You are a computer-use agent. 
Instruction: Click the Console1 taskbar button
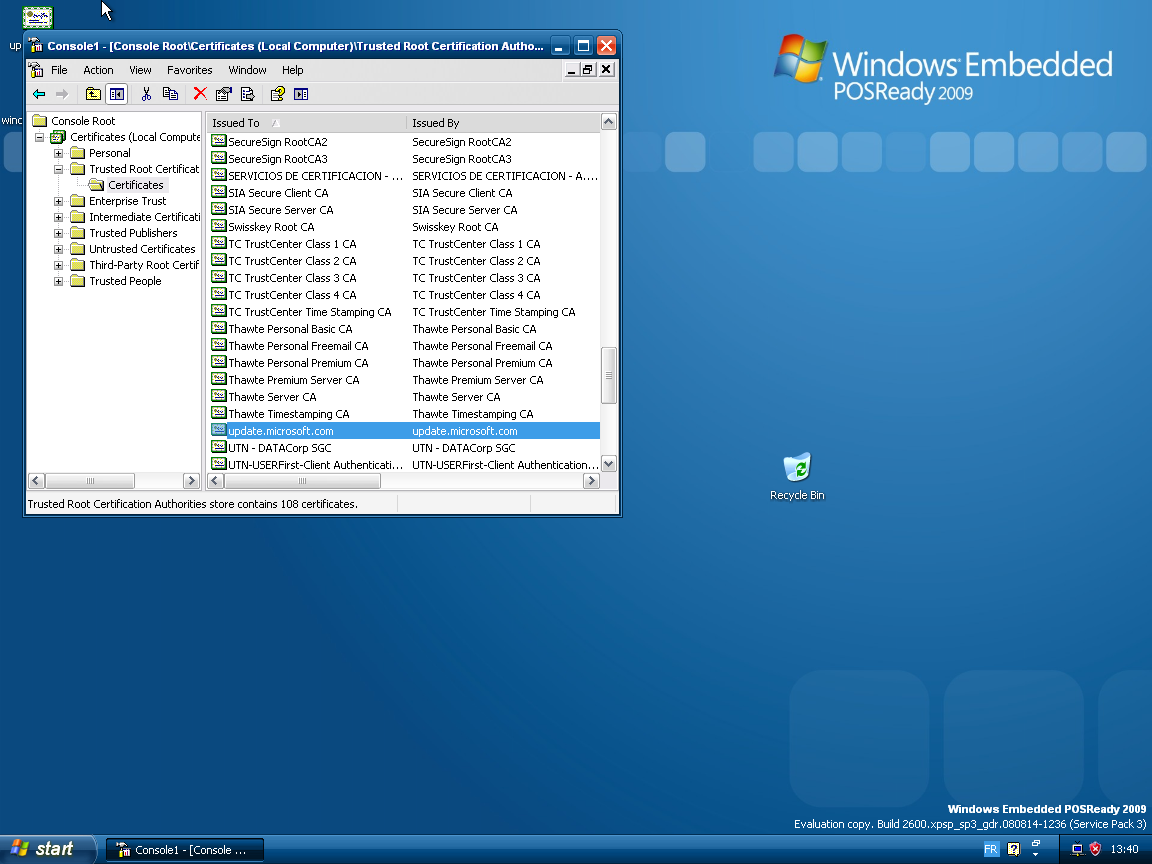pyautogui.click(x=184, y=850)
